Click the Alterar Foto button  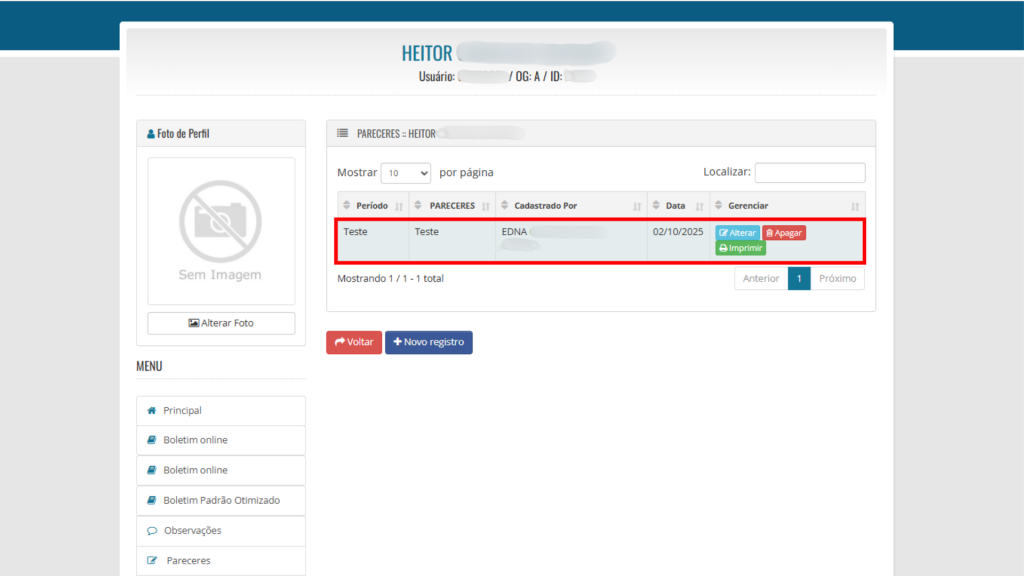click(x=220, y=323)
